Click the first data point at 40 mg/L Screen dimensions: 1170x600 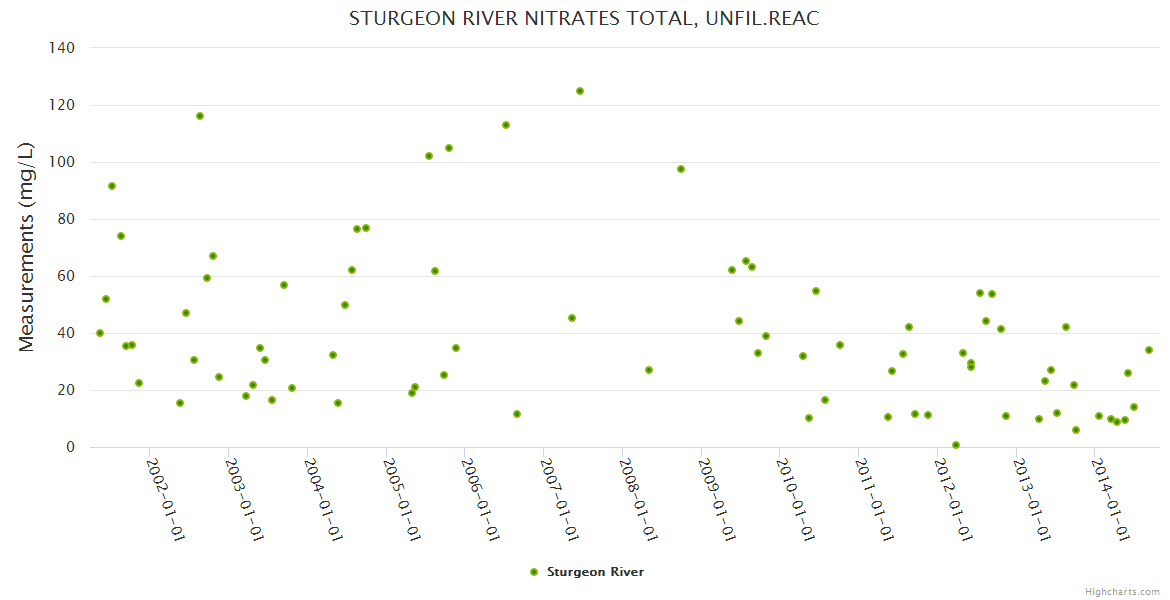(x=100, y=333)
